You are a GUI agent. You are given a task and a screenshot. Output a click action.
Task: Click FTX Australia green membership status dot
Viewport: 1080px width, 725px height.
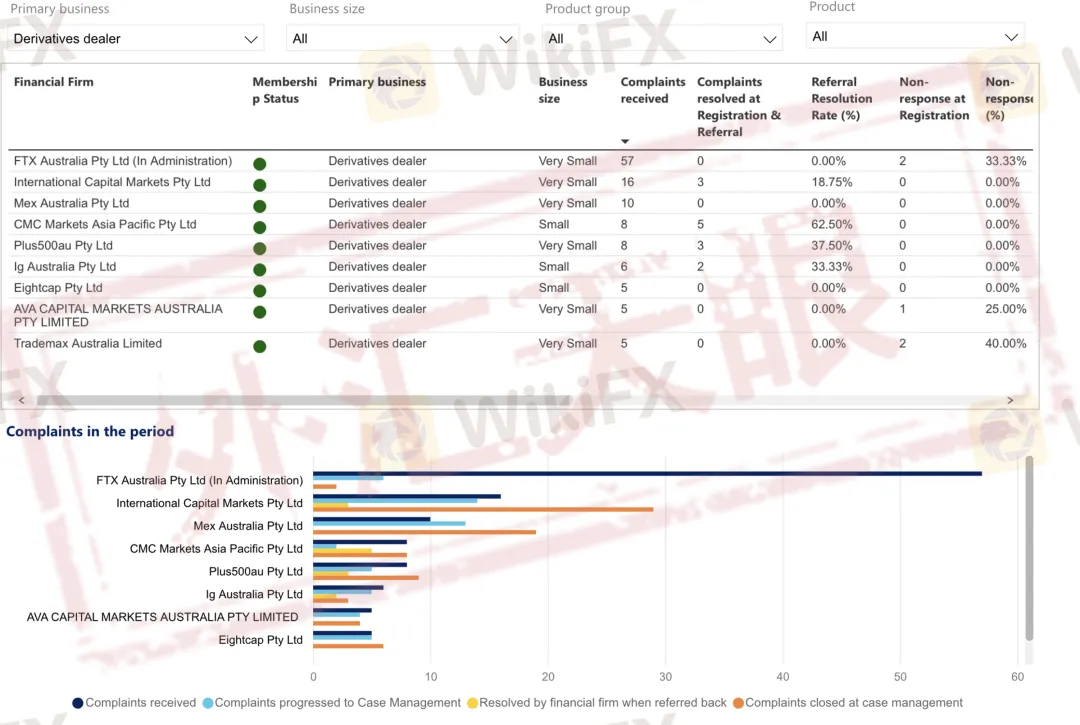coord(260,163)
